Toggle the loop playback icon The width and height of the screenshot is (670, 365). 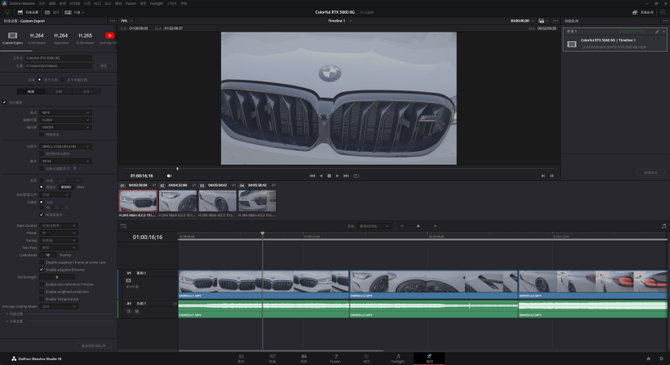pos(356,176)
